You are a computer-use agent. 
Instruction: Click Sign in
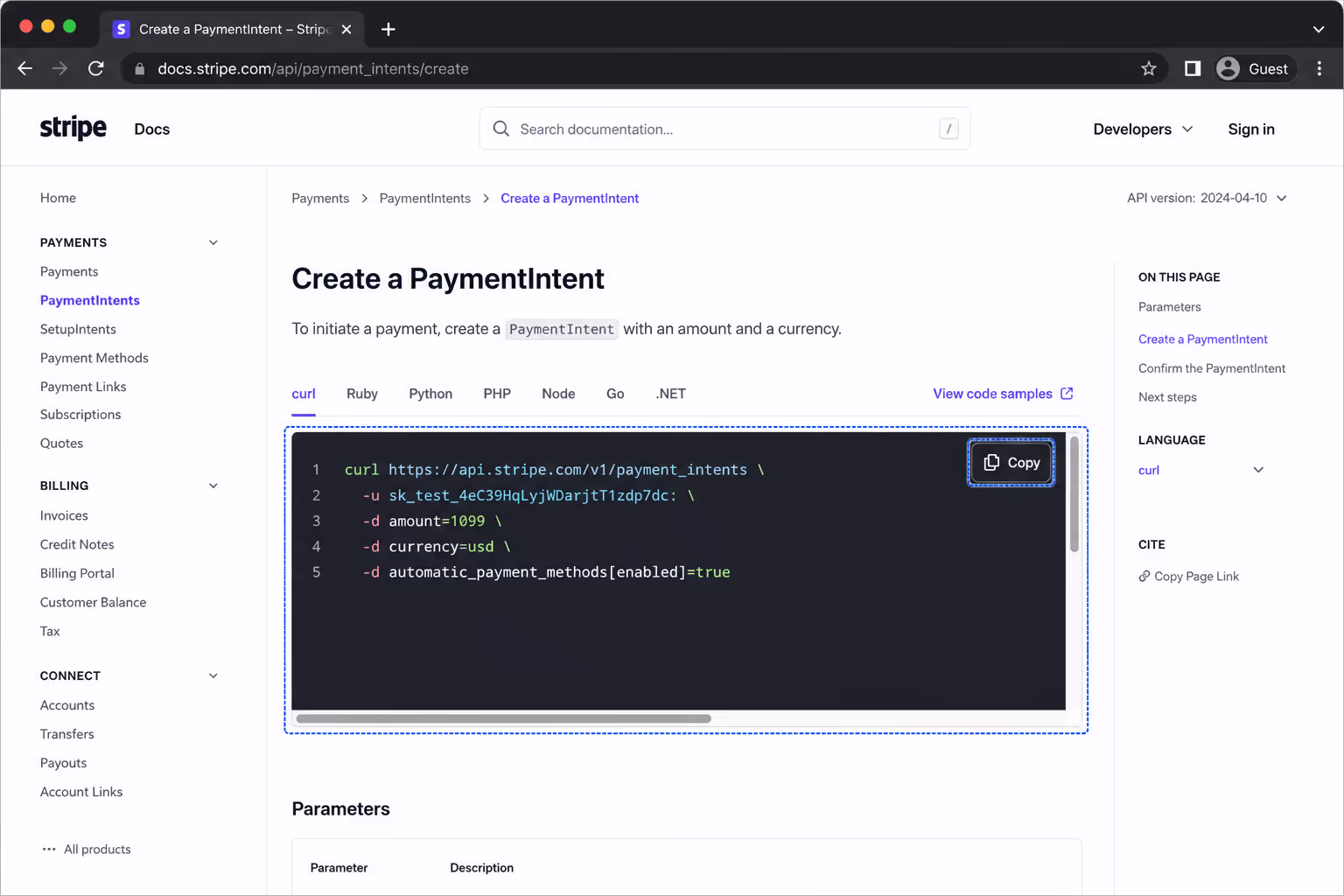1251,129
